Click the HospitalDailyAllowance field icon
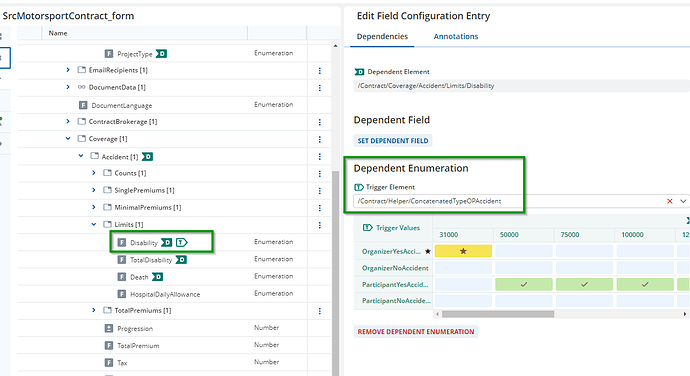690x376 pixels. (x=122, y=294)
